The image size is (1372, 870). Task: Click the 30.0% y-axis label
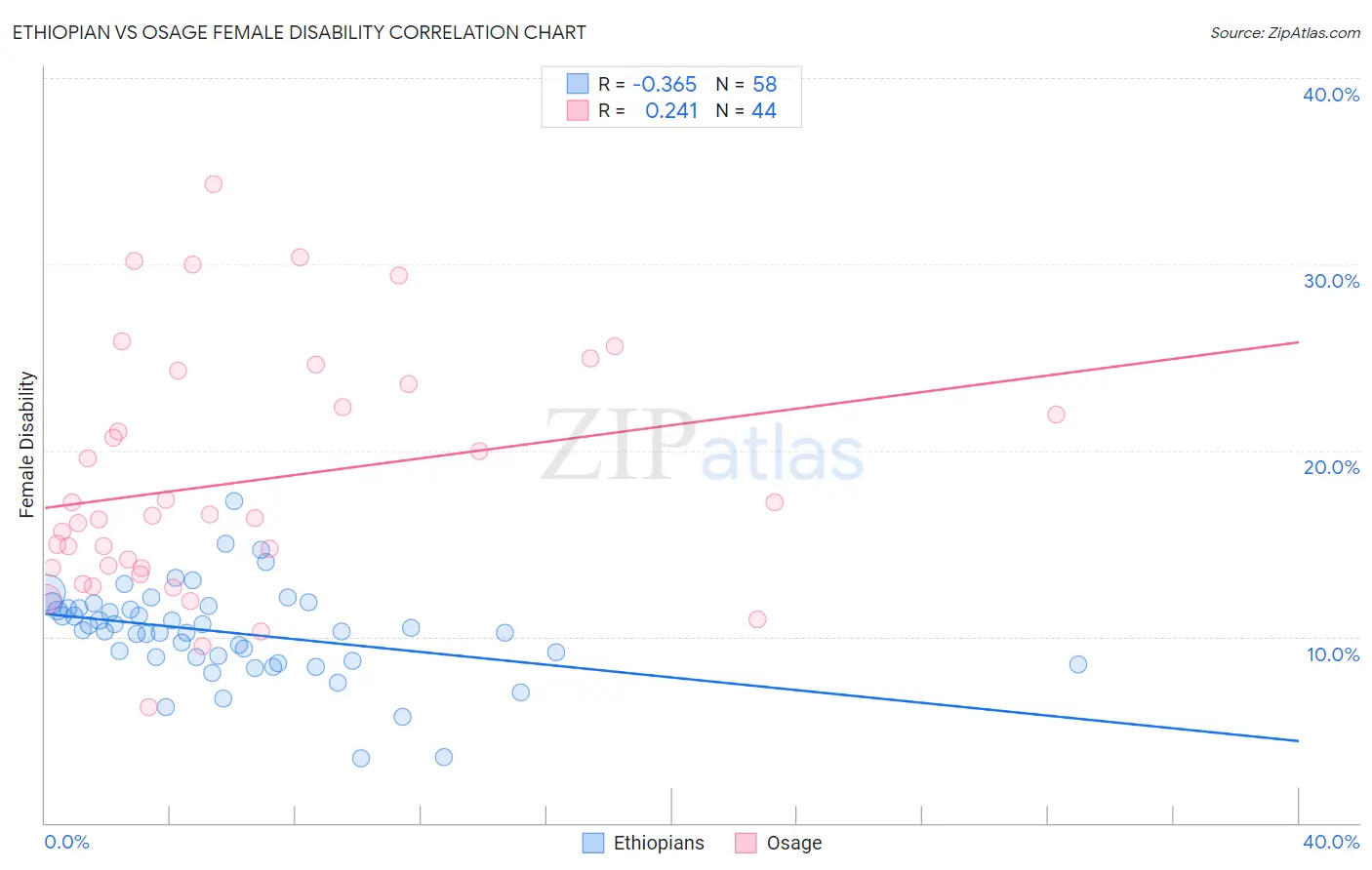pyautogui.click(x=1331, y=281)
